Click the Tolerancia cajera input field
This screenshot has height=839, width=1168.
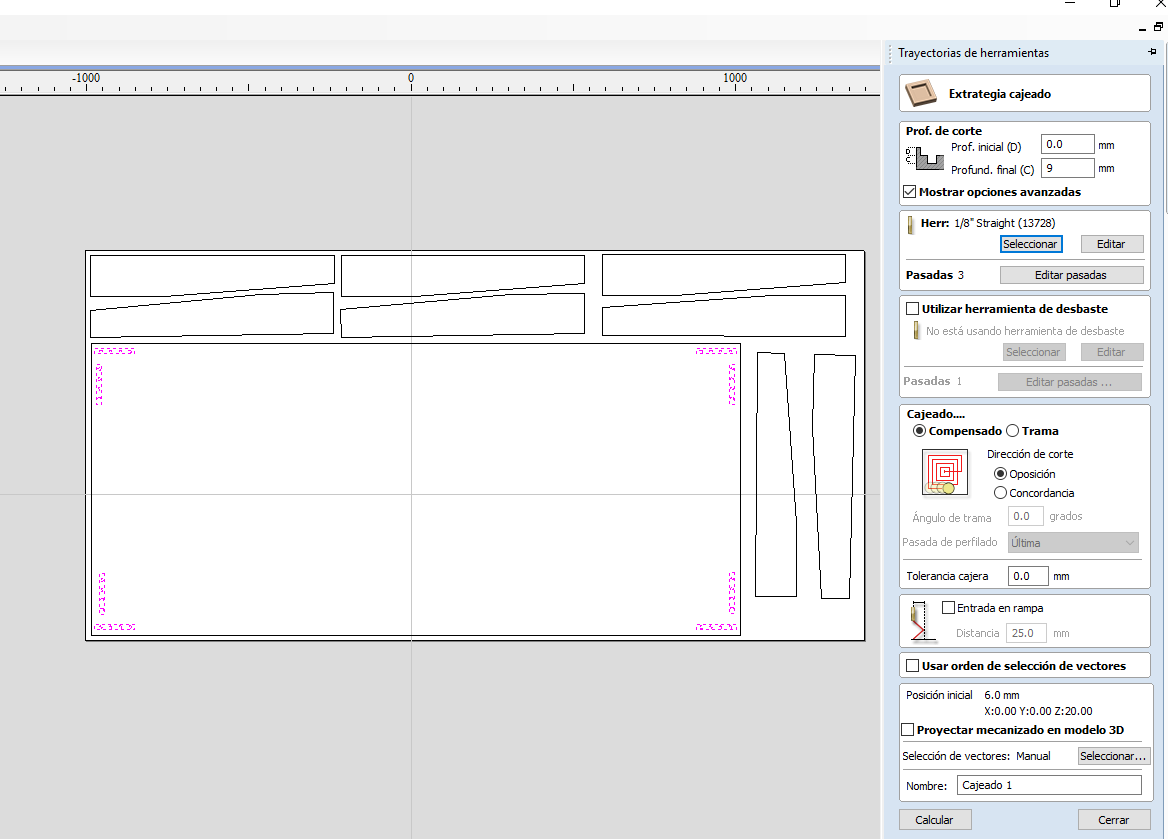point(1027,576)
